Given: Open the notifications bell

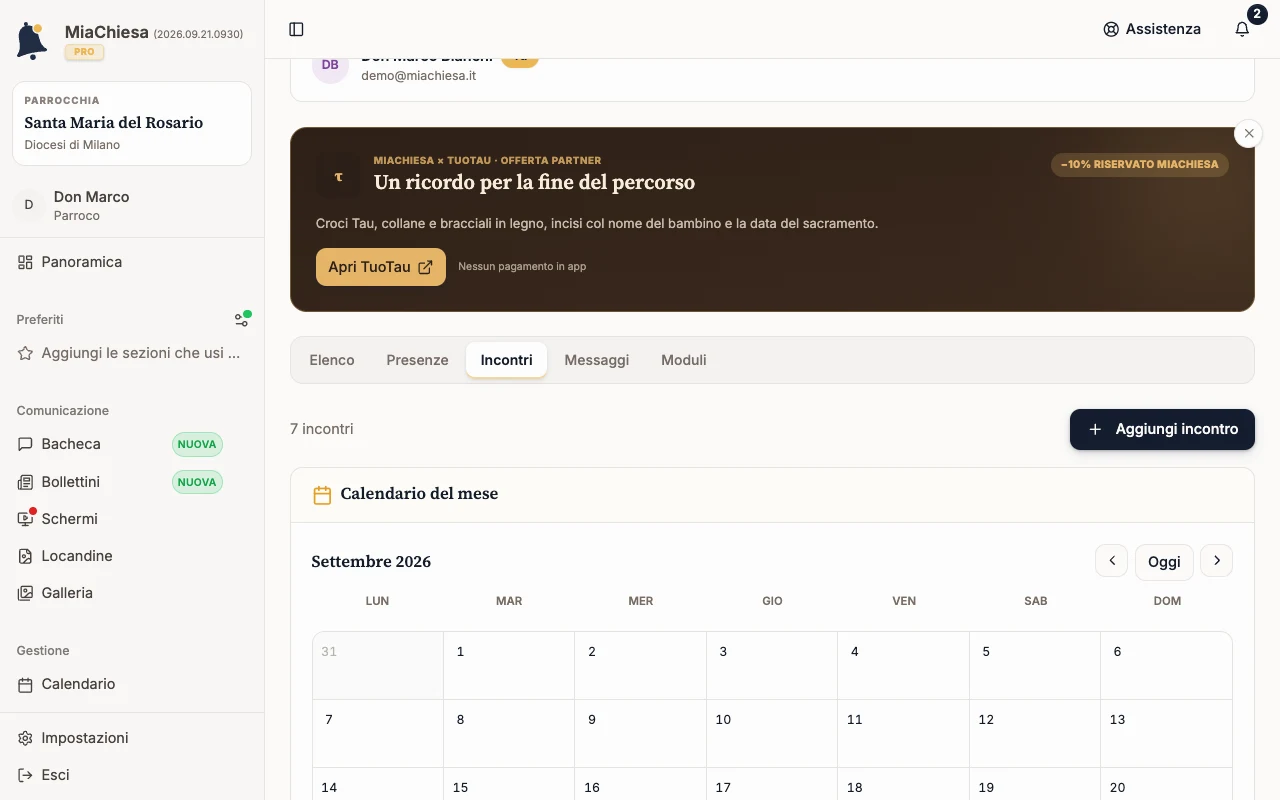Looking at the screenshot, I should [x=1242, y=29].
